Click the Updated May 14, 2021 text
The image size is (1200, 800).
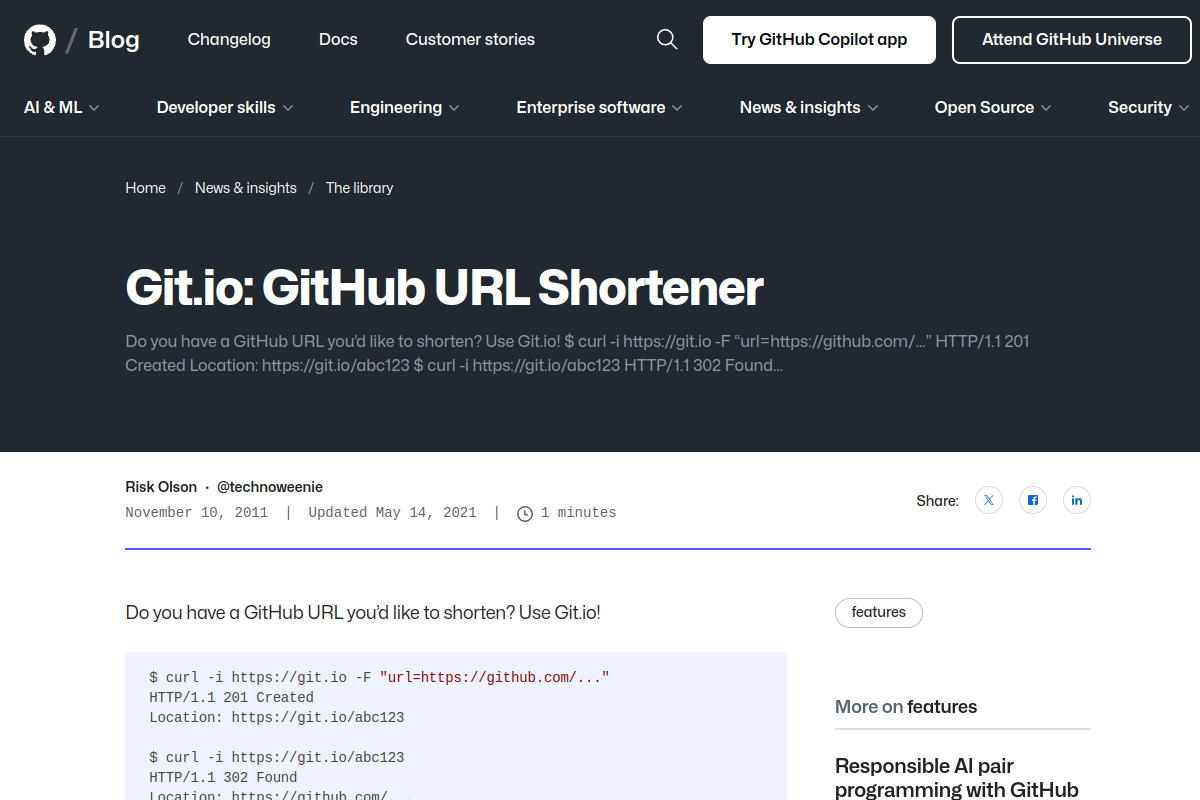(x=392, y=513)
